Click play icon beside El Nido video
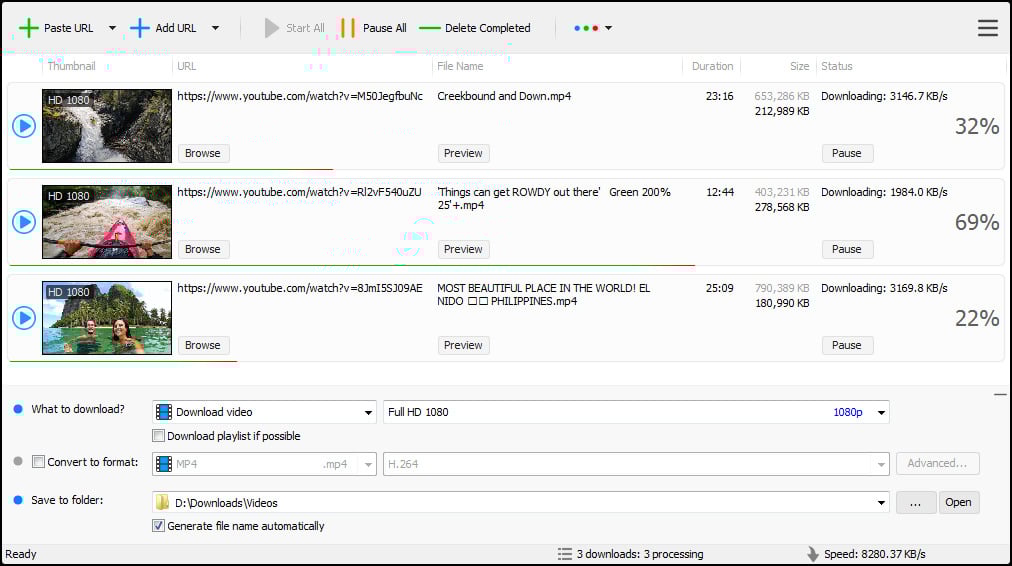This screenshot has height=566, width=1012. 24,318
